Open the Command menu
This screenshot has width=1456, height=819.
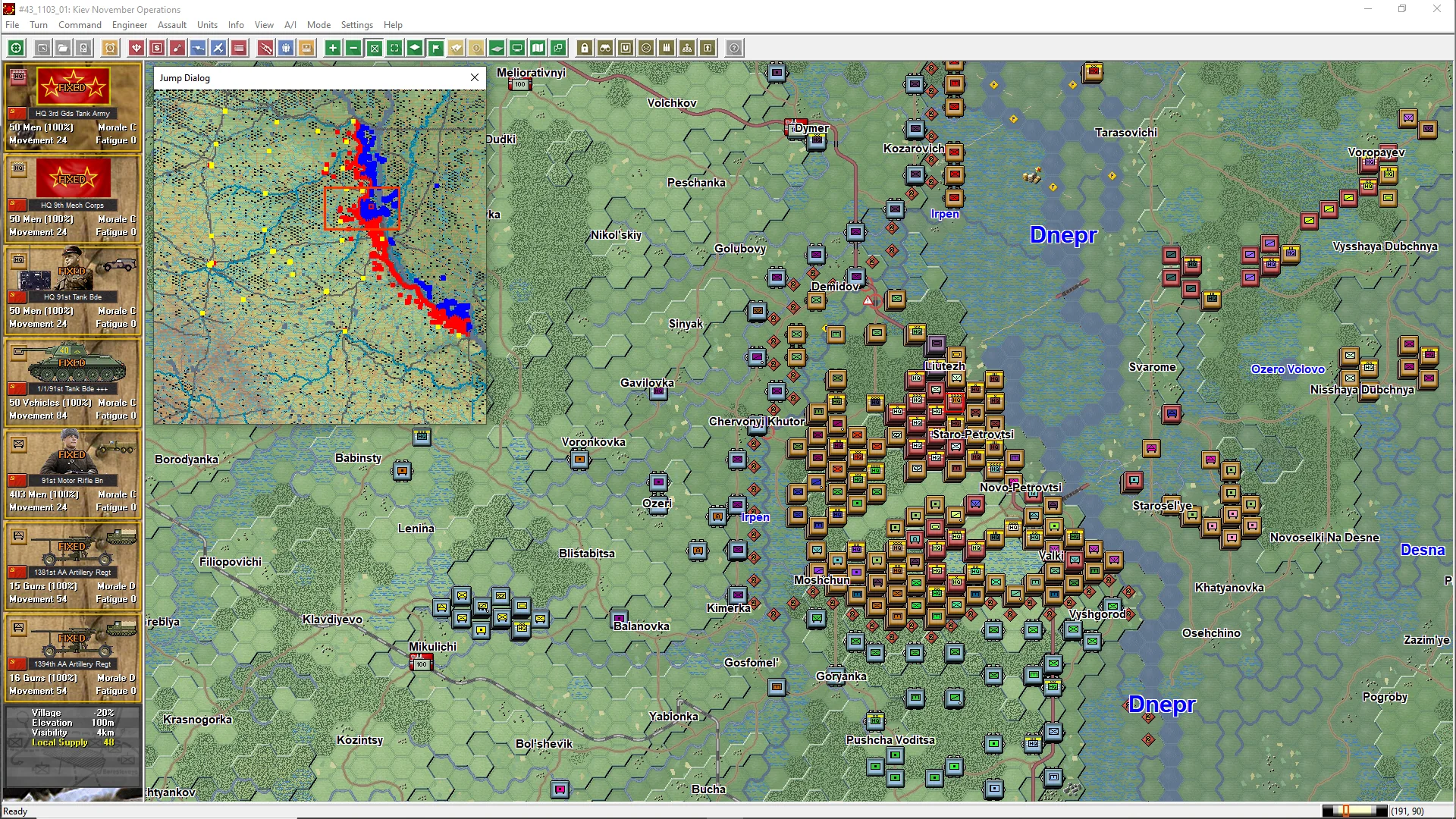(80, 25)
